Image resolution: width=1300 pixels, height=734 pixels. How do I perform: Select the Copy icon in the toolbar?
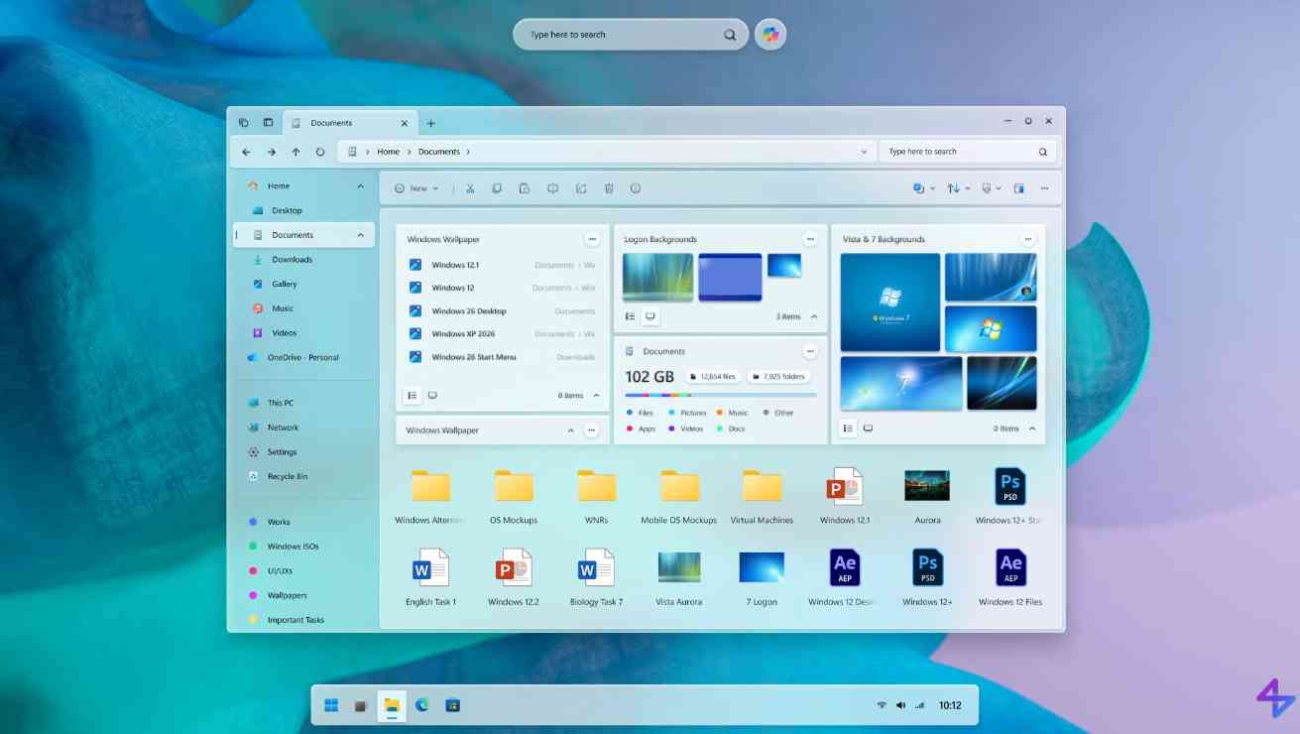(x=498, y=188)
